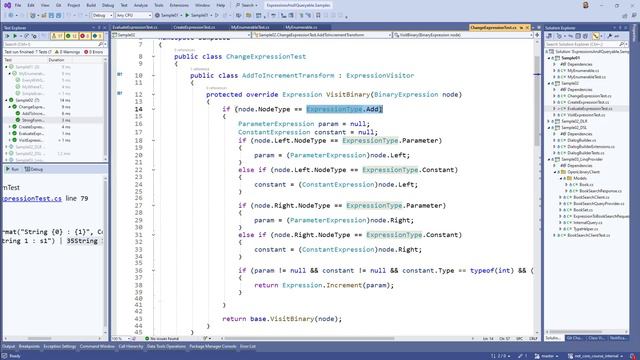Open the Analyze menu
Image resolution: width=640 pixels, height=360 pixels.
[x=141, y=5]
